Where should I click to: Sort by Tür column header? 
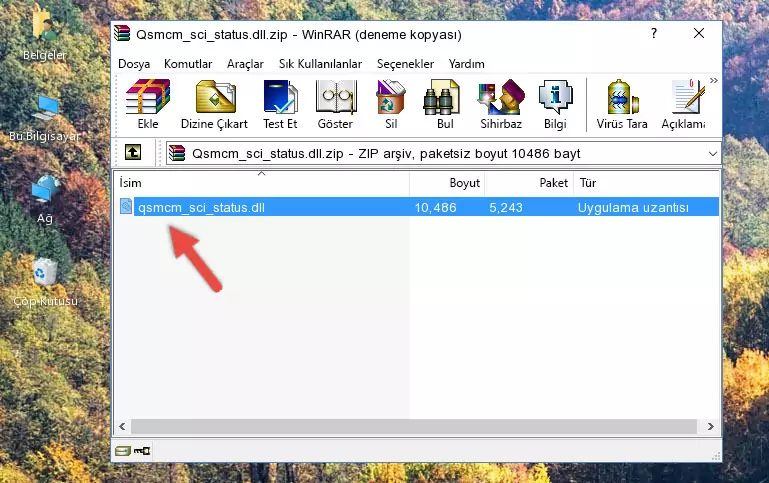646,183
